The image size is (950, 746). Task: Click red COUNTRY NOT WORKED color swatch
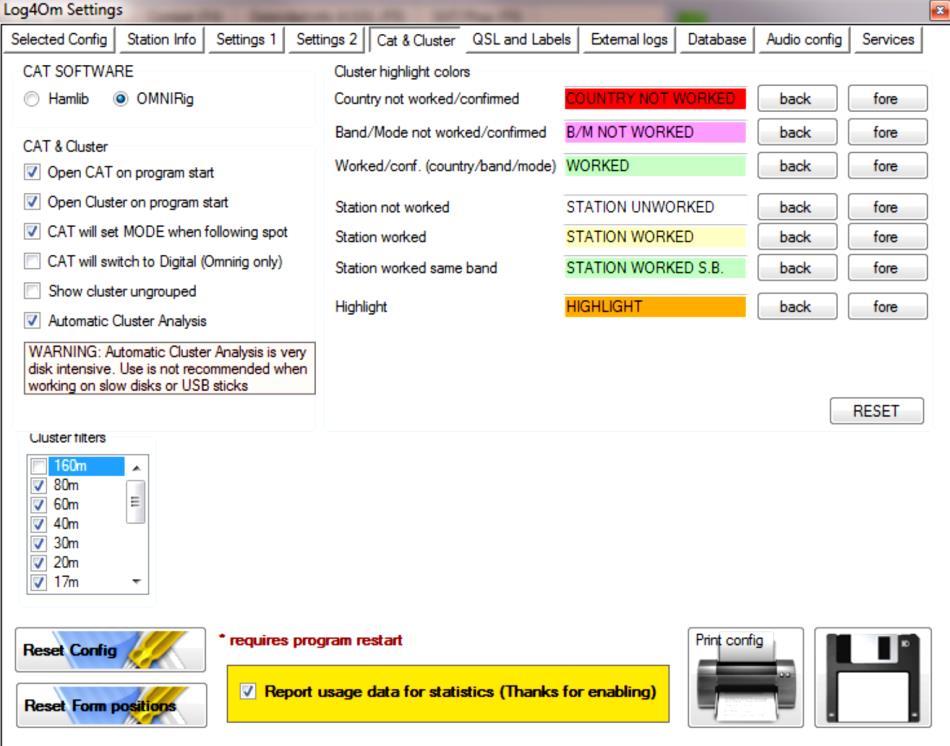pos(655,98)
